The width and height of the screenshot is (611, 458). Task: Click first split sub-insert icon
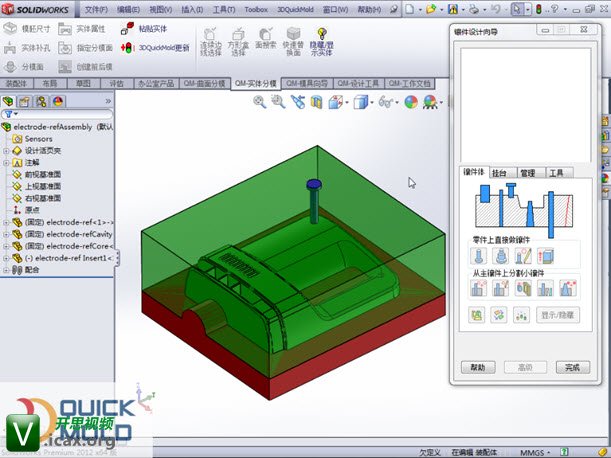(x=478, y=288)
